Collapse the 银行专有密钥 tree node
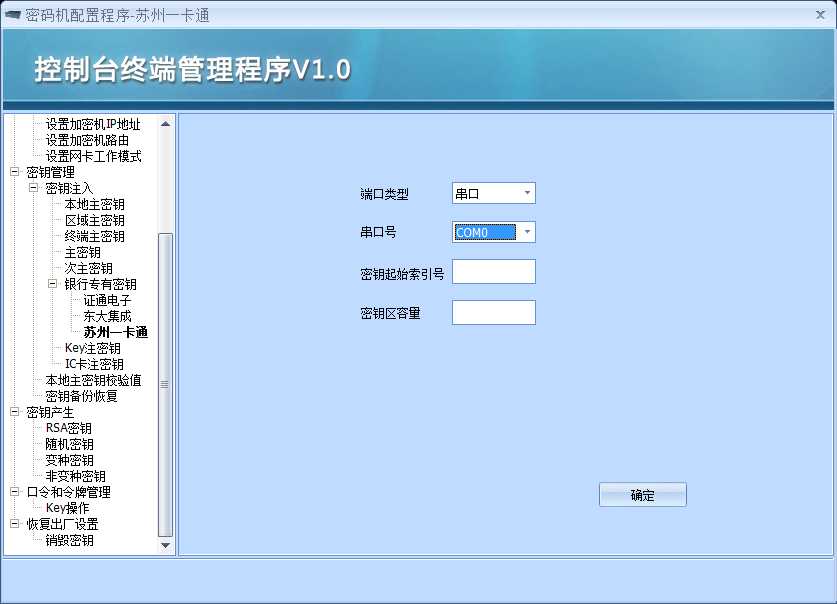The height and width of the screenshot is (604, 837). (52, 284)
